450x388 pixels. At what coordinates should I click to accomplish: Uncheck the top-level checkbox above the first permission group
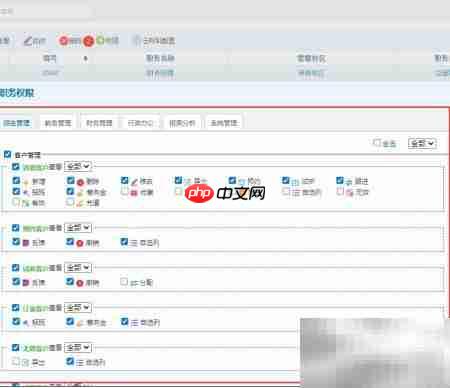[x=7, y=154]
